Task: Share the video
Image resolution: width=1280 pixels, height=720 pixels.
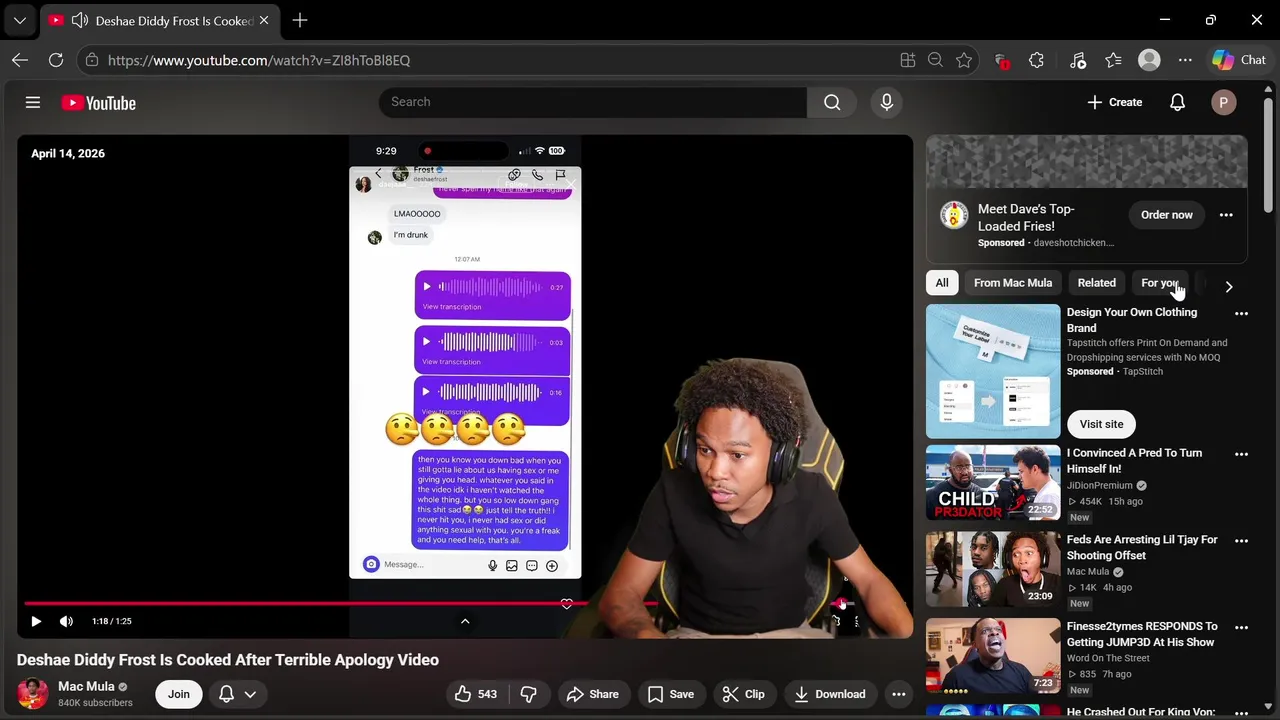Action: click(593, 694)
